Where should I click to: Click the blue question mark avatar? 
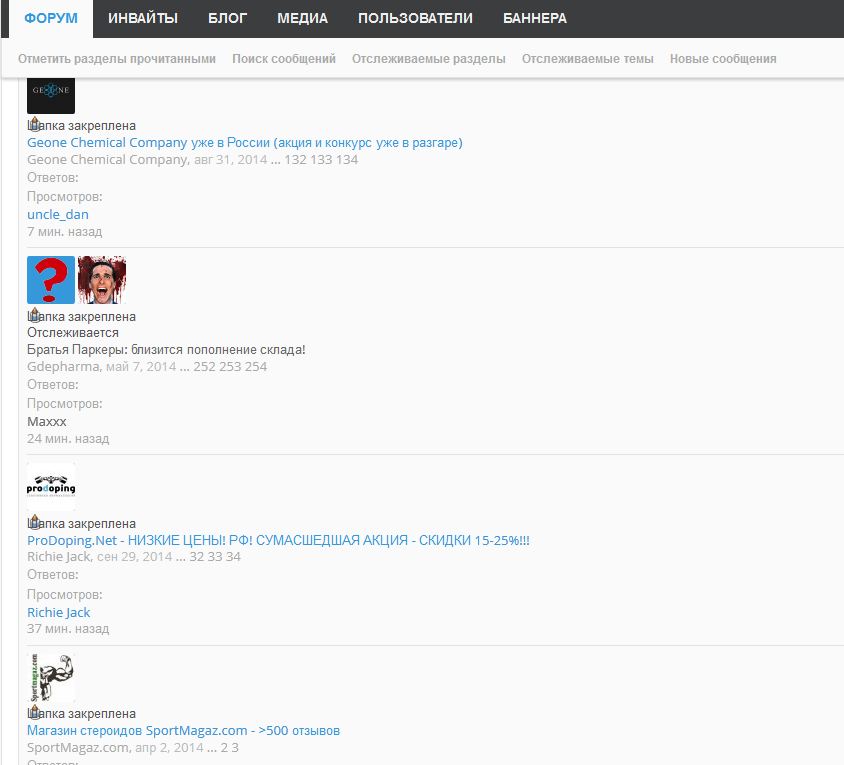coord(50,280)
